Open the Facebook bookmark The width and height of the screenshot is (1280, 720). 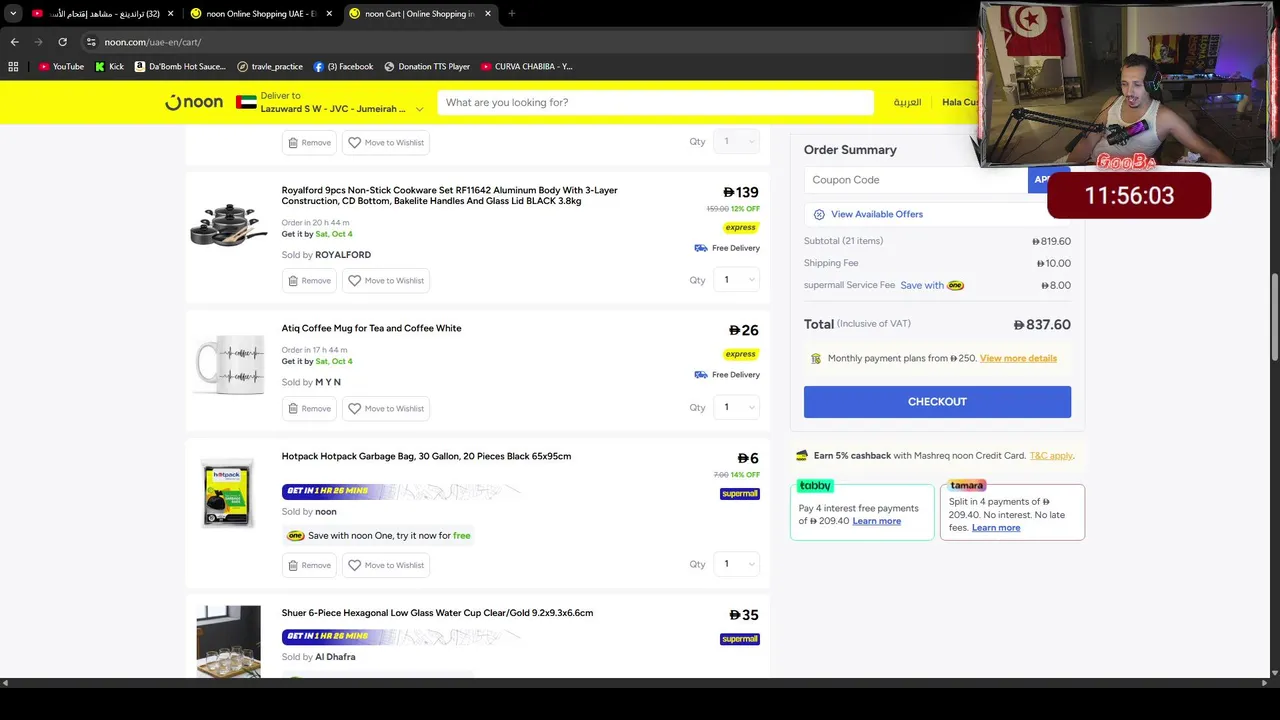(x=343, y=66)
